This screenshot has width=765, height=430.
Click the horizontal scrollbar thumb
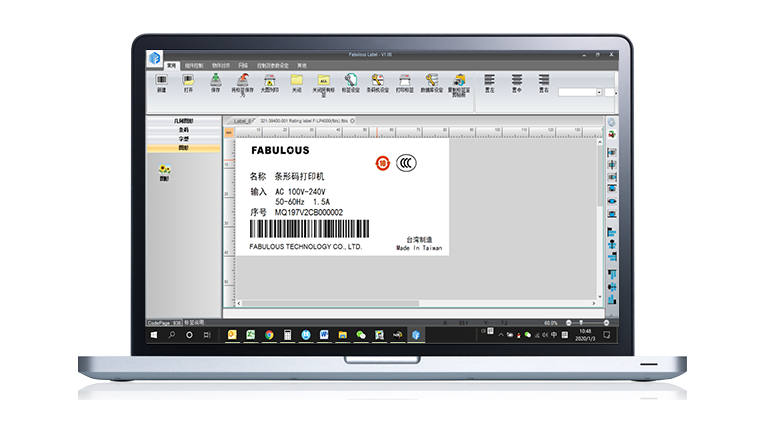pyautogui.click(x=330, y=303)
